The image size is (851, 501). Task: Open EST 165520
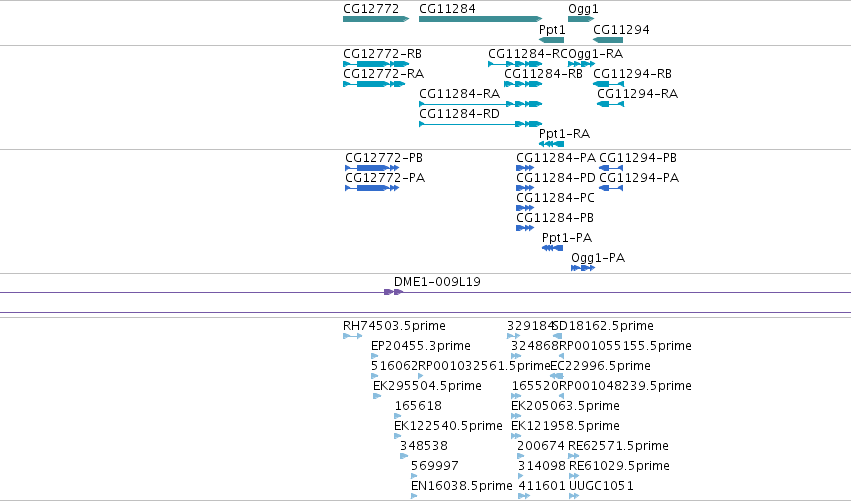coord(535,386)
